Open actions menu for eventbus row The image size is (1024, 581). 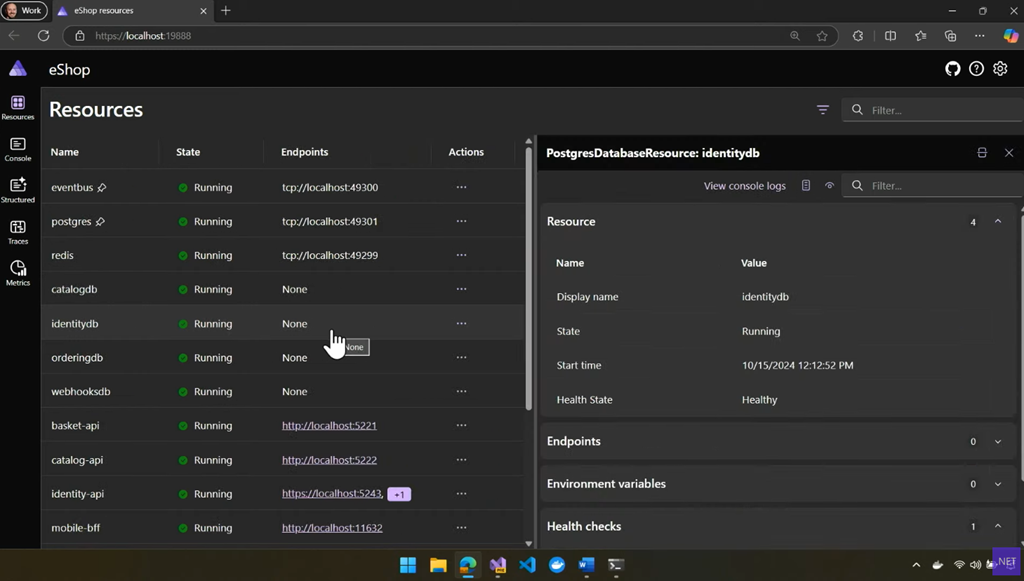pyautogui.click(x=461, y=187)
